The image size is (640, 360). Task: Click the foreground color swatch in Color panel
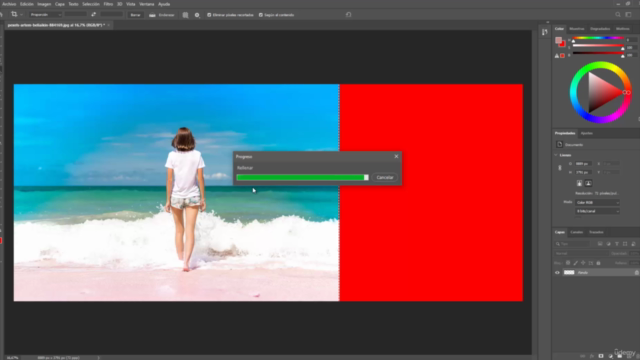tap(558, 40)
